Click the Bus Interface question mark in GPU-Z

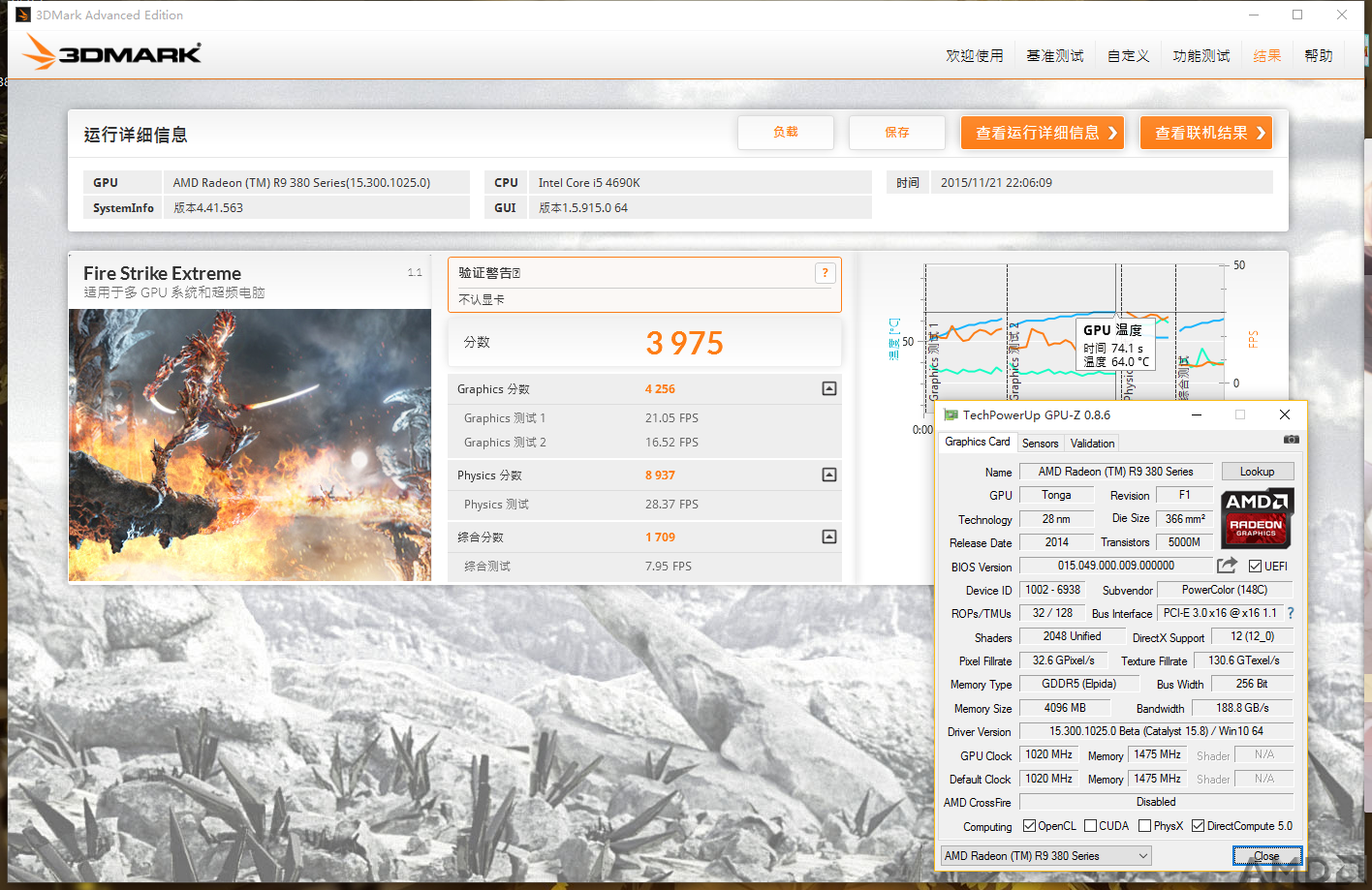[x=1291, y=613]
